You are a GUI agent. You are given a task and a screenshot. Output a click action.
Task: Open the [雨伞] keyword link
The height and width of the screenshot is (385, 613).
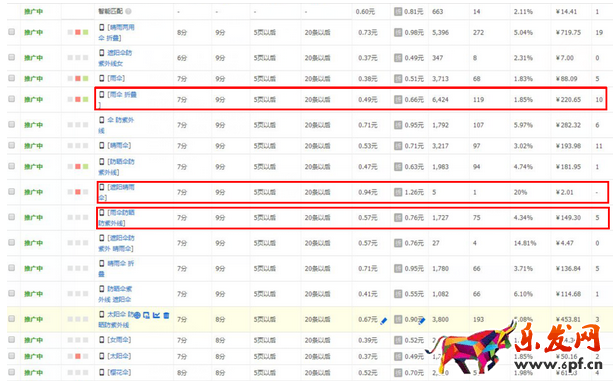click(x=116, y=78)
